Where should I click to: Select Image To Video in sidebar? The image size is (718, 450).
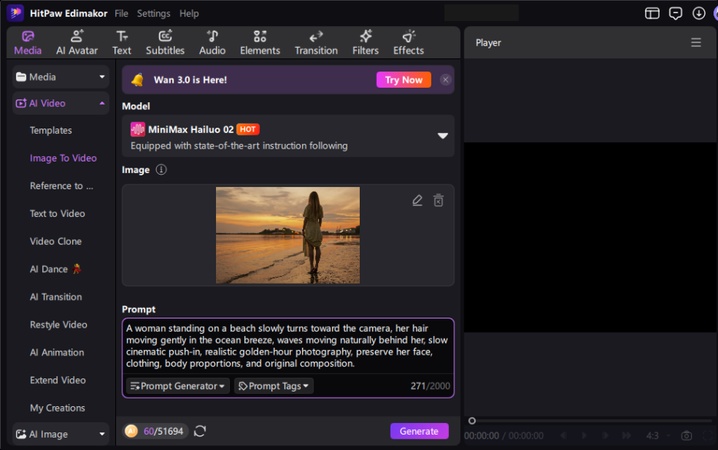coord(63,158)
